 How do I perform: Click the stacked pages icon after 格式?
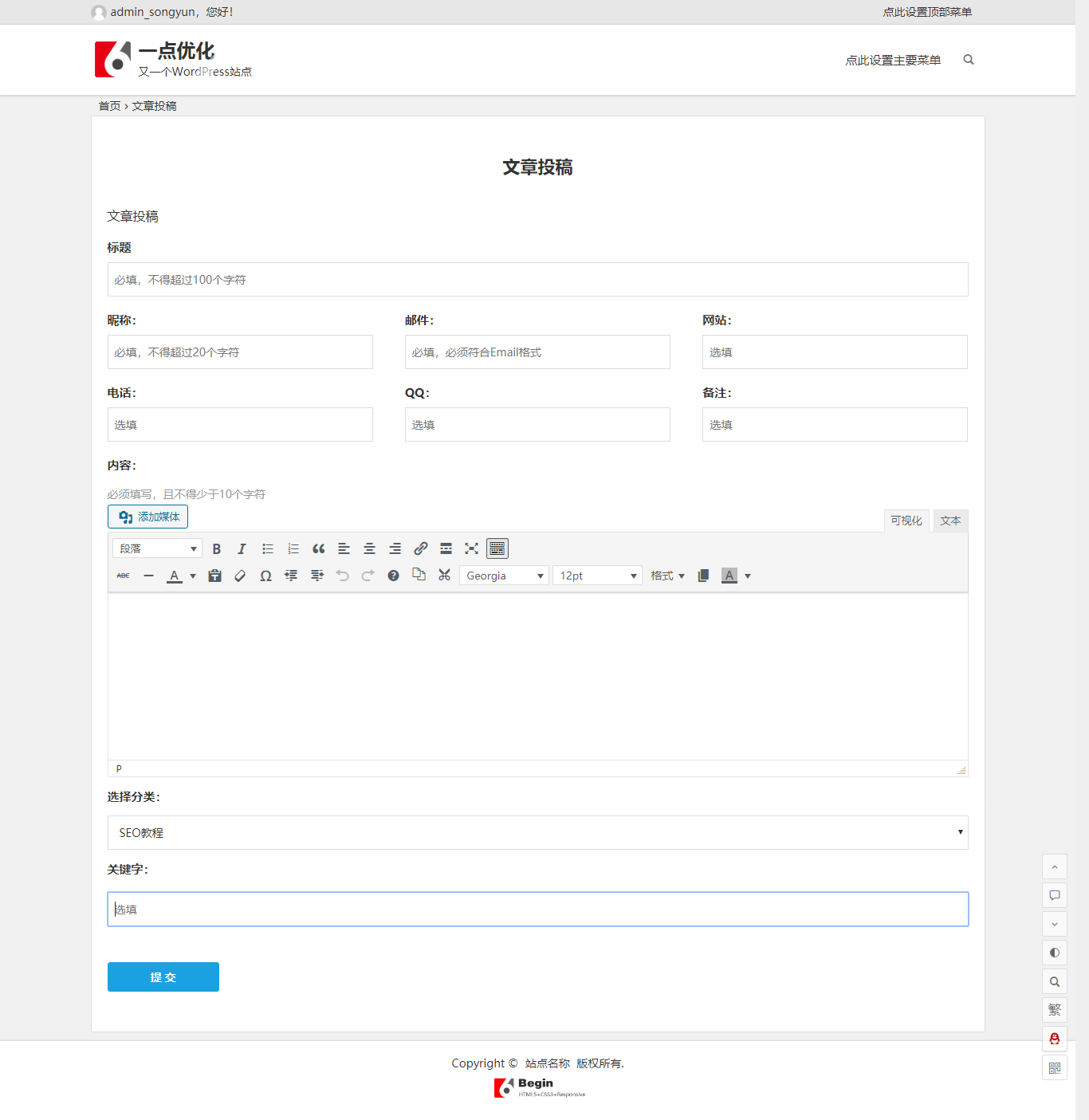pos(703,576)
